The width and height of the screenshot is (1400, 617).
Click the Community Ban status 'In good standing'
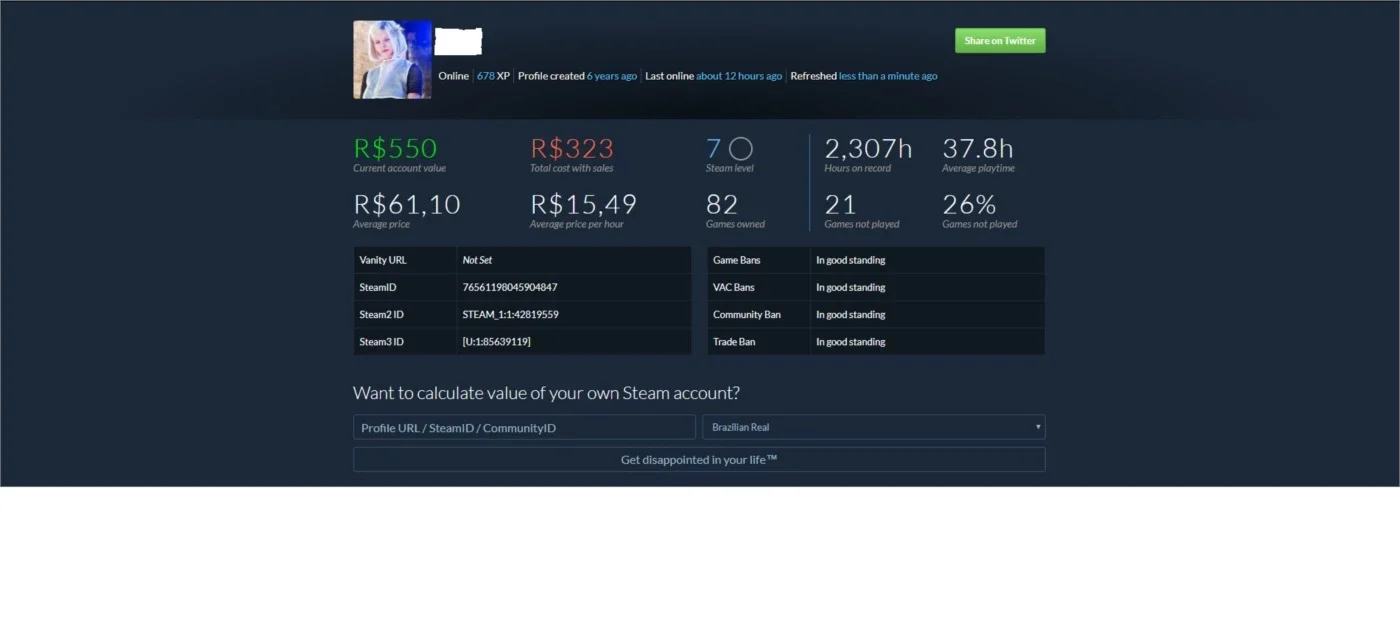[850, 314]
